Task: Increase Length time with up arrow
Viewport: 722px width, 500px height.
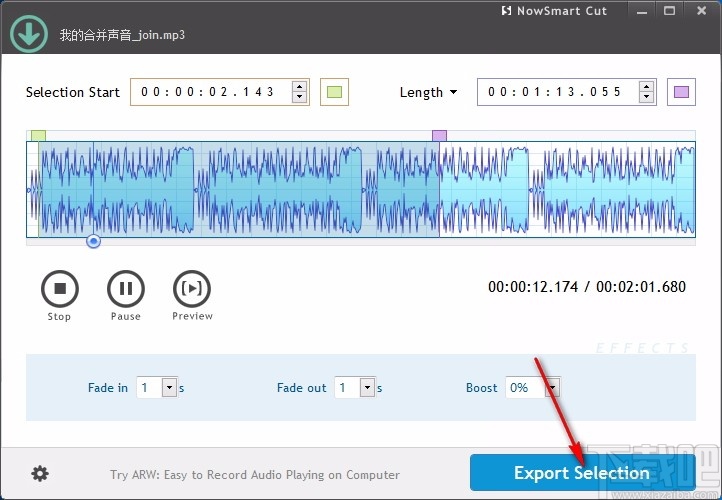Action: pyautogui.click(x=646, y=87)
